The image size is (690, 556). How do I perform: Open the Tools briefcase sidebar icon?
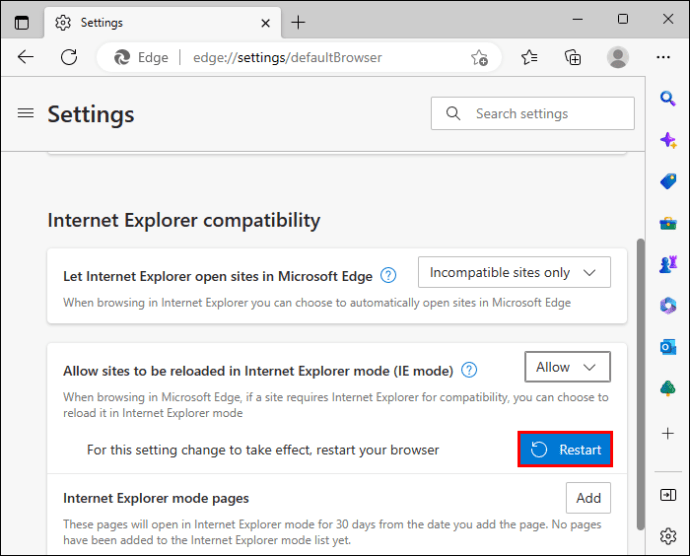tap(668, 223)
